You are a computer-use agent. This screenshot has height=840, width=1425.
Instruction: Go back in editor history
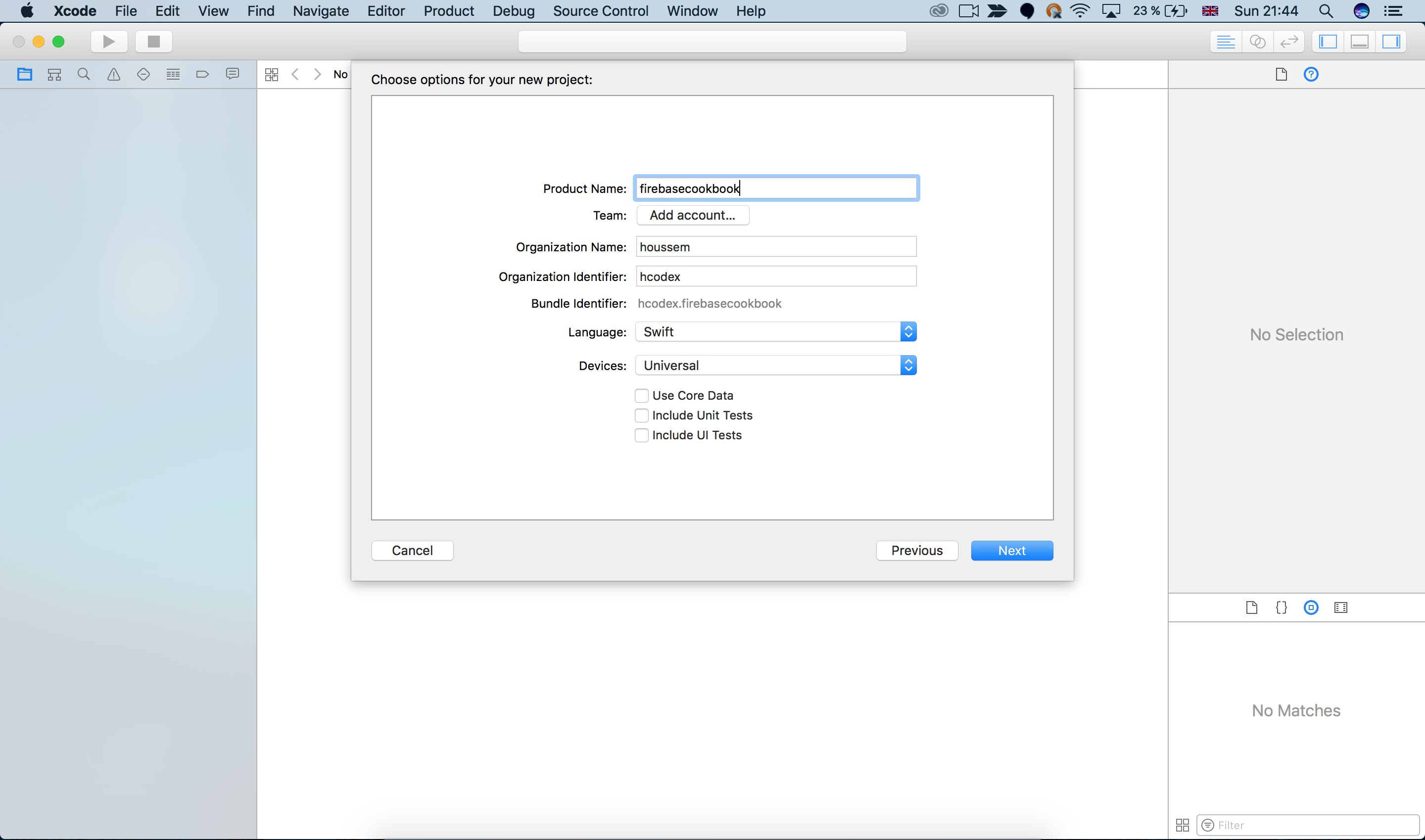pyautogui.click(x=295, y=74)
